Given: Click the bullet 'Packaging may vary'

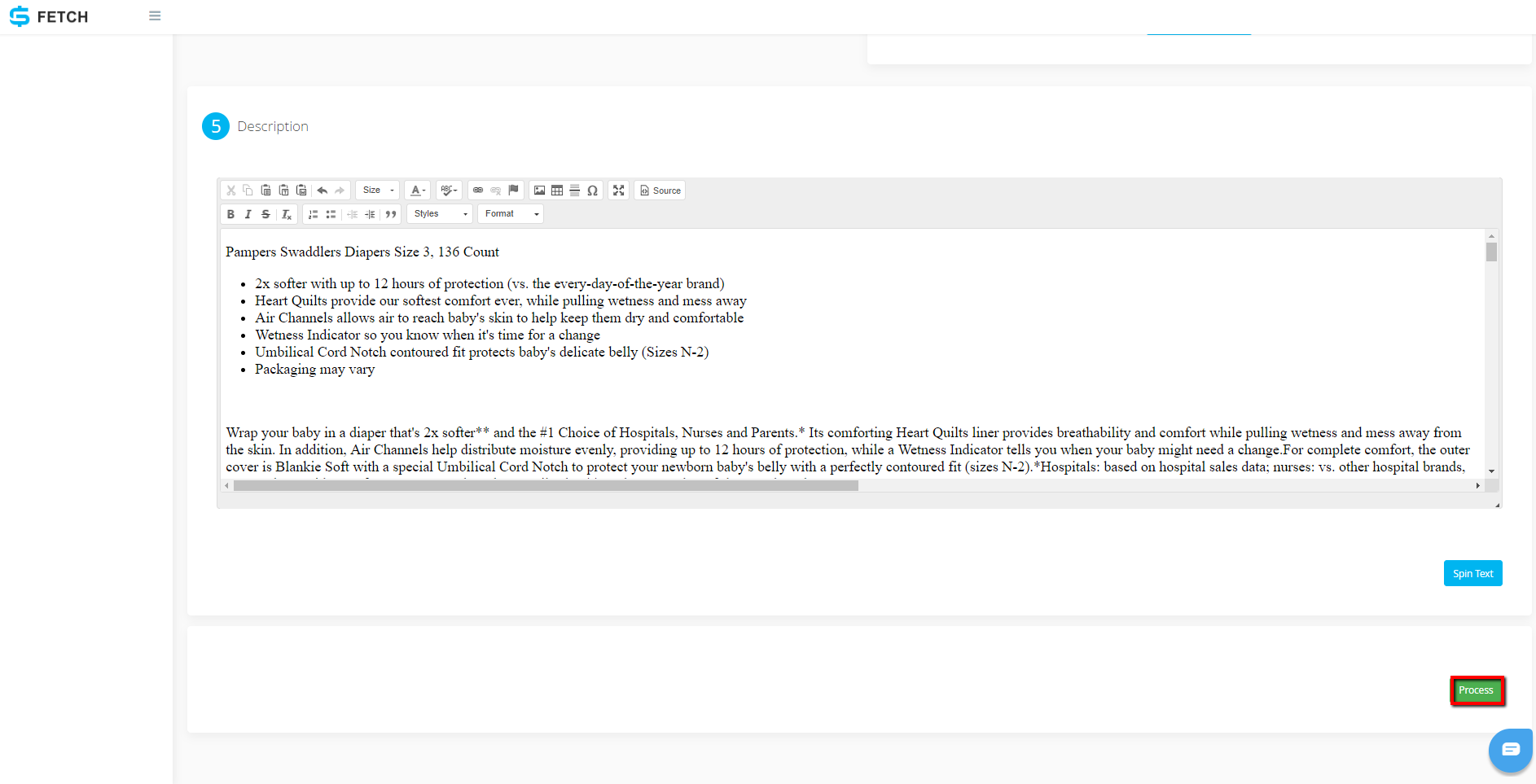Looking at the screenshot, I should coord(315,370).
